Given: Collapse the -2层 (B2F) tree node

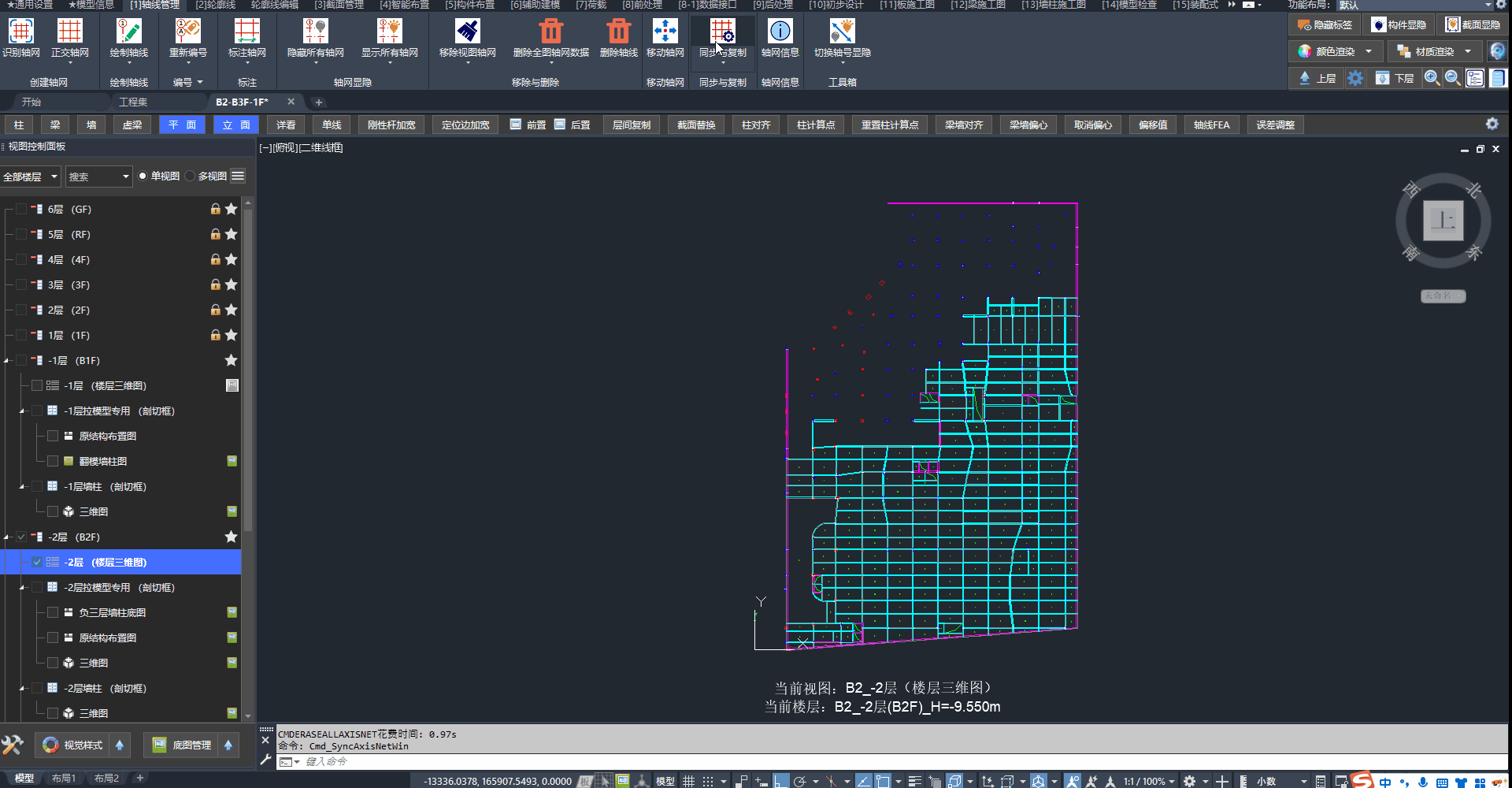Looking at the screenshot, I should point(7,537).
